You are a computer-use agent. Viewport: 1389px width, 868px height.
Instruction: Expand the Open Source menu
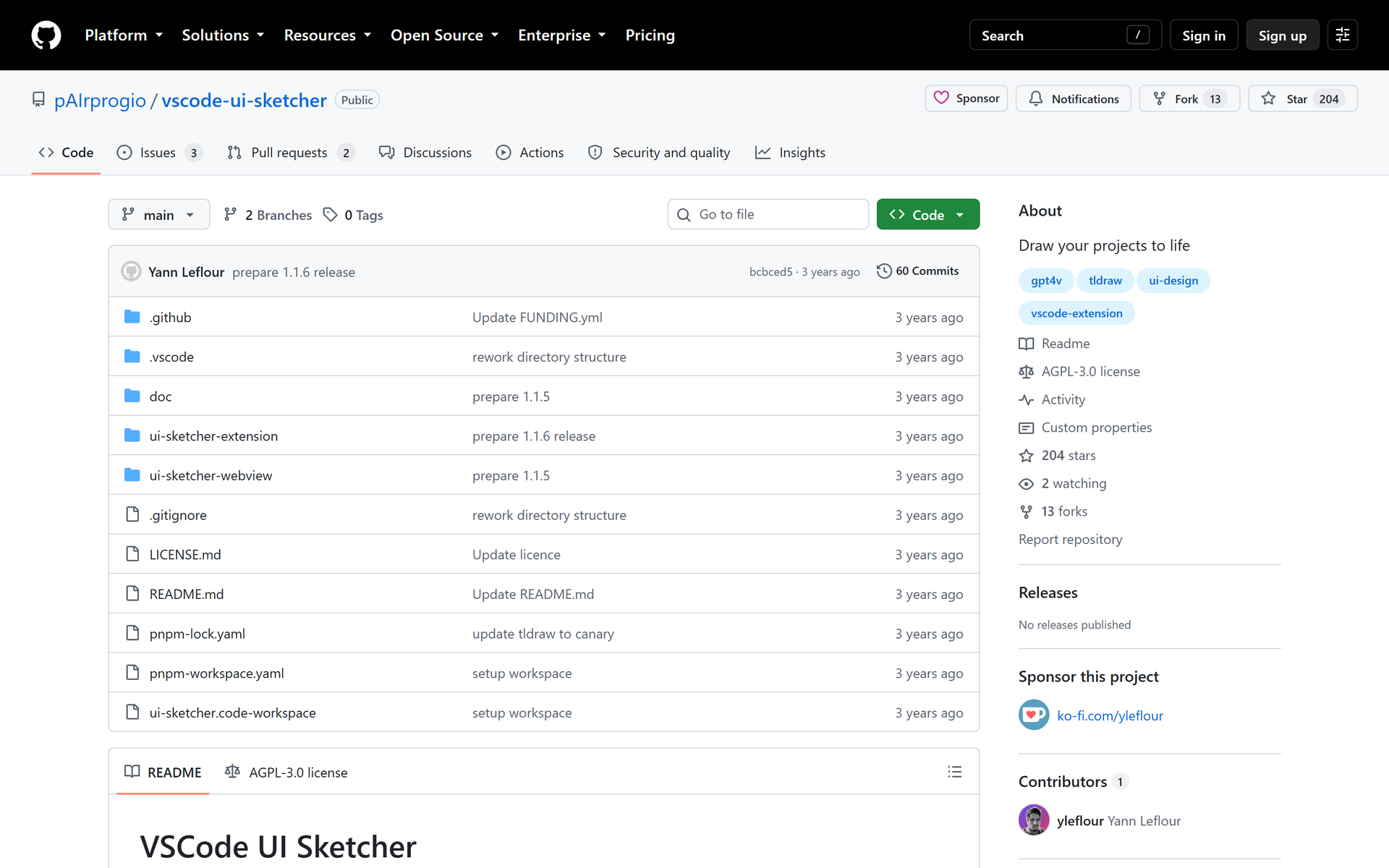pyautogui.click(x=444, y=35)
